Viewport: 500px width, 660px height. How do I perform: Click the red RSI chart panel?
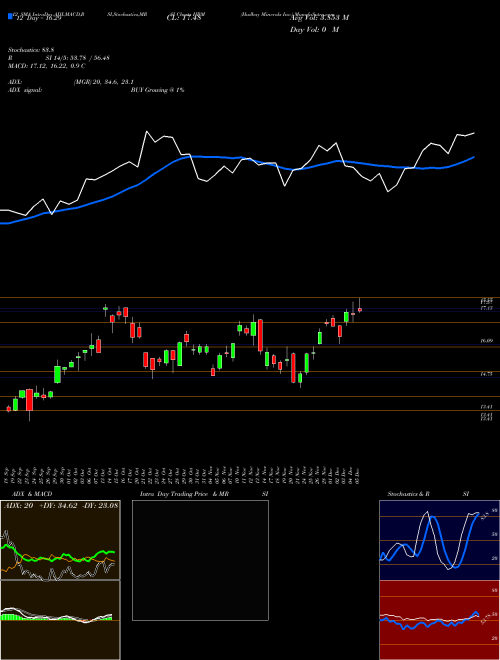click(439, 620)
